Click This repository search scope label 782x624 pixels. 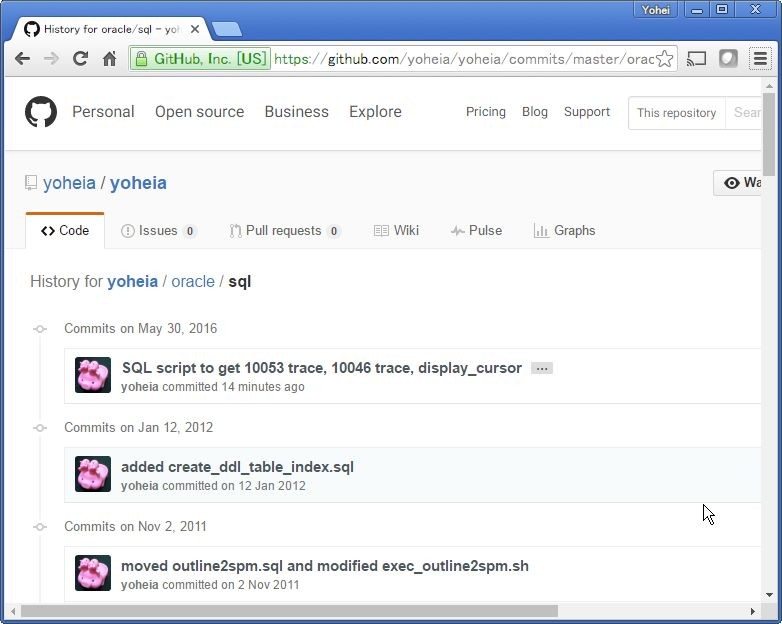[x=676, y=113]
